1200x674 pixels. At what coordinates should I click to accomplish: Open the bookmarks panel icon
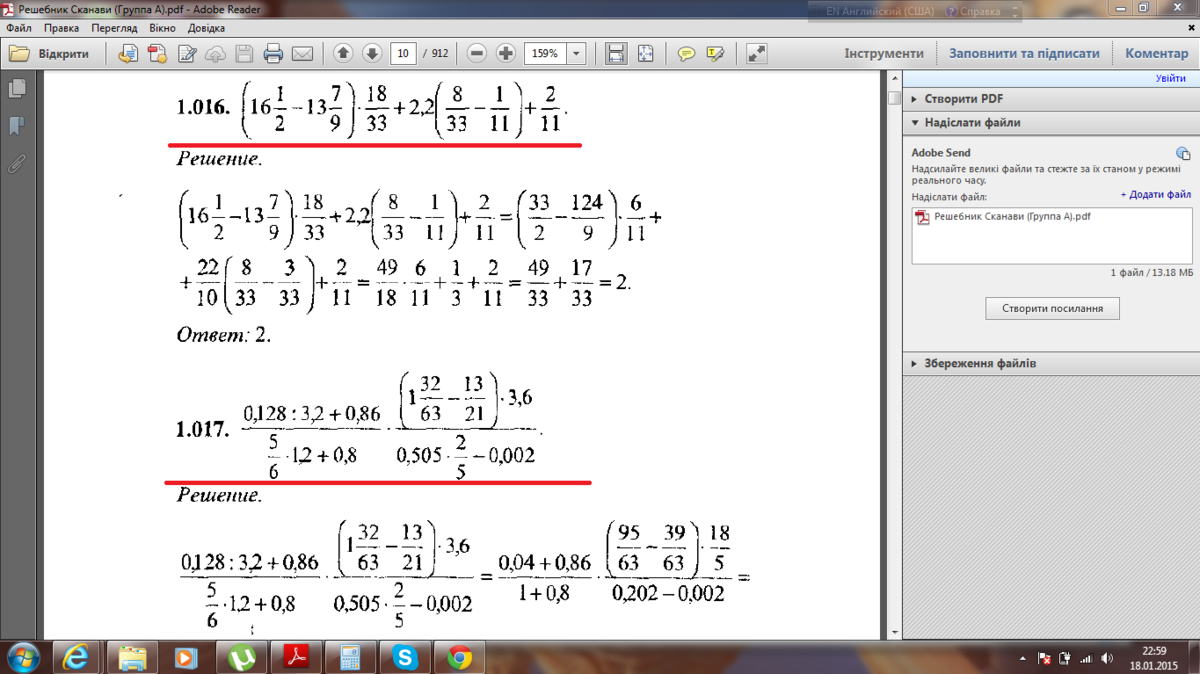[16, 126]
